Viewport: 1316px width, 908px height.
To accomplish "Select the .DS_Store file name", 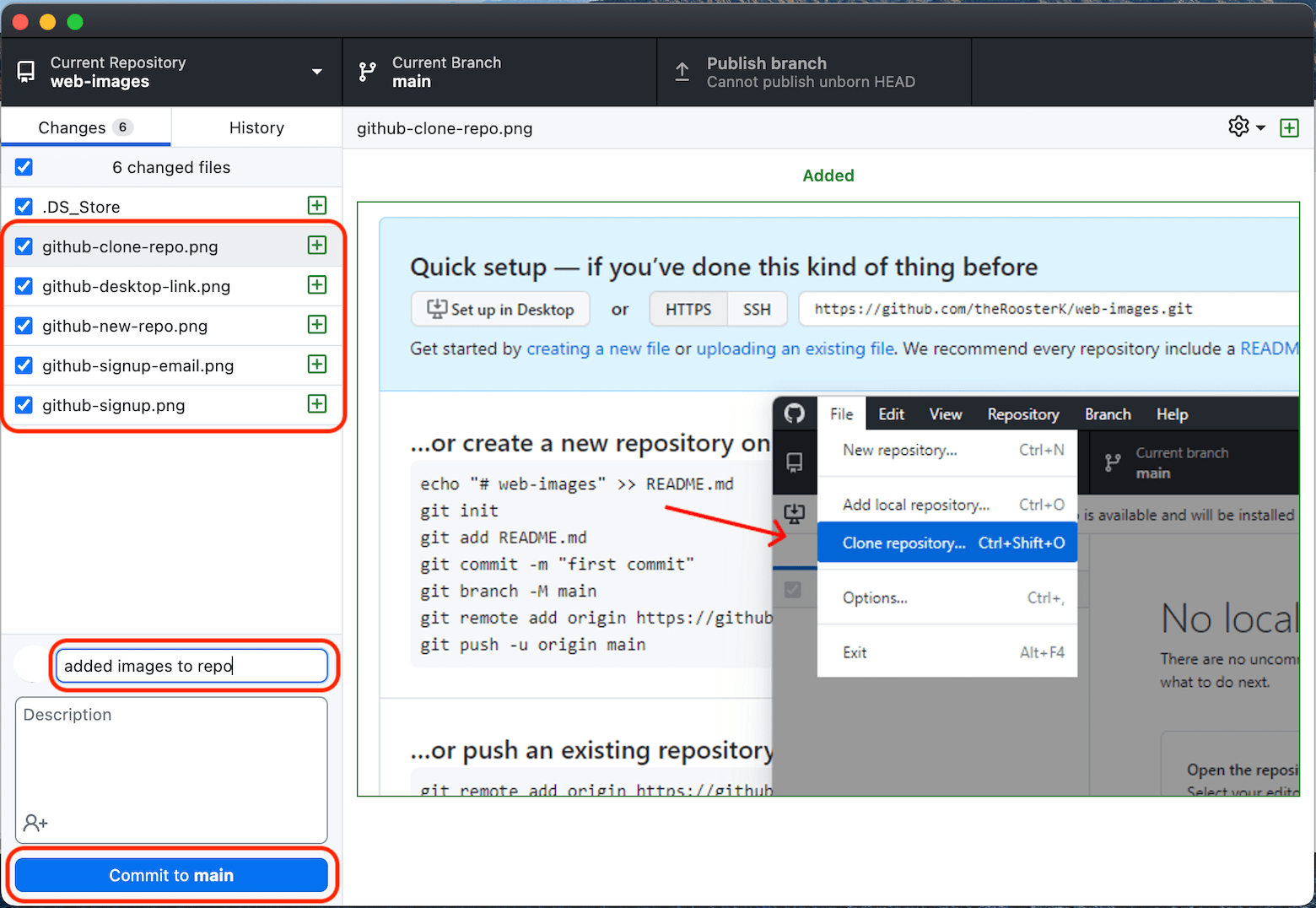I will coord(81,207).
